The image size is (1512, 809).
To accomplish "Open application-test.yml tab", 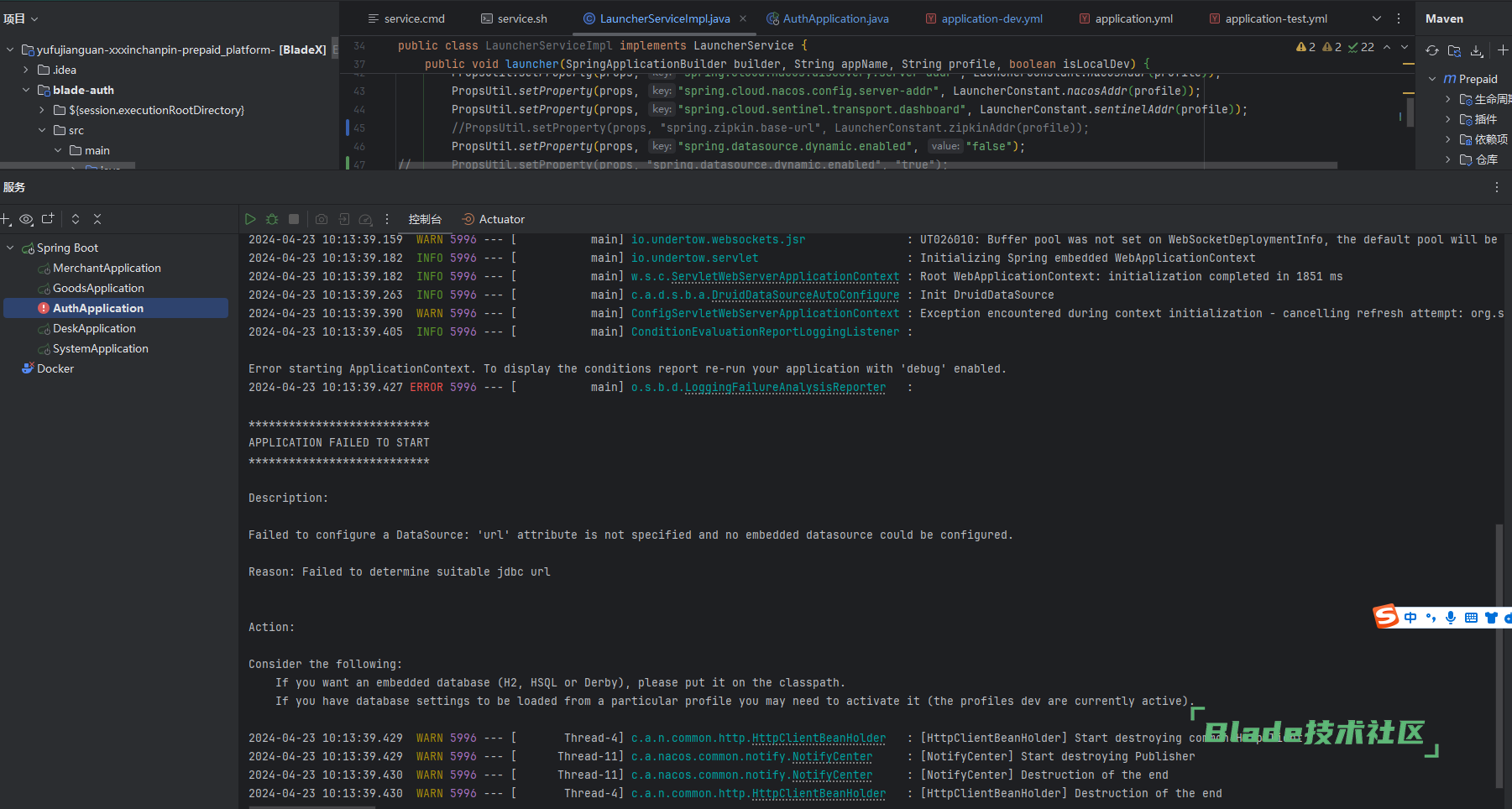I will (x=1269, y=18).
